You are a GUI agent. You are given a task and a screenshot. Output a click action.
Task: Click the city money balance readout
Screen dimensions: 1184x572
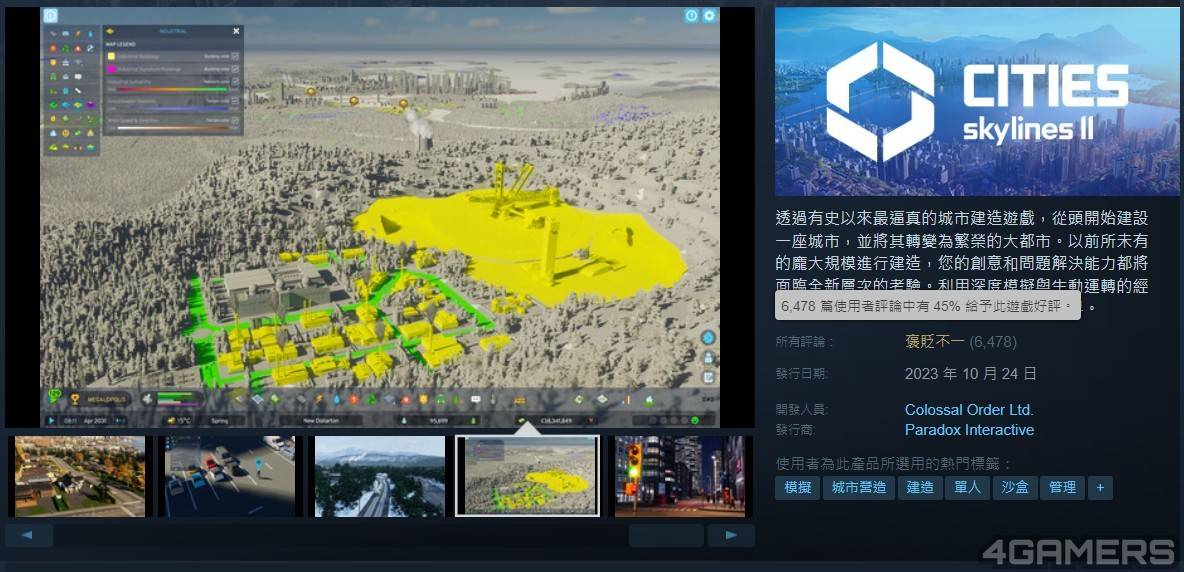[557, 420]
